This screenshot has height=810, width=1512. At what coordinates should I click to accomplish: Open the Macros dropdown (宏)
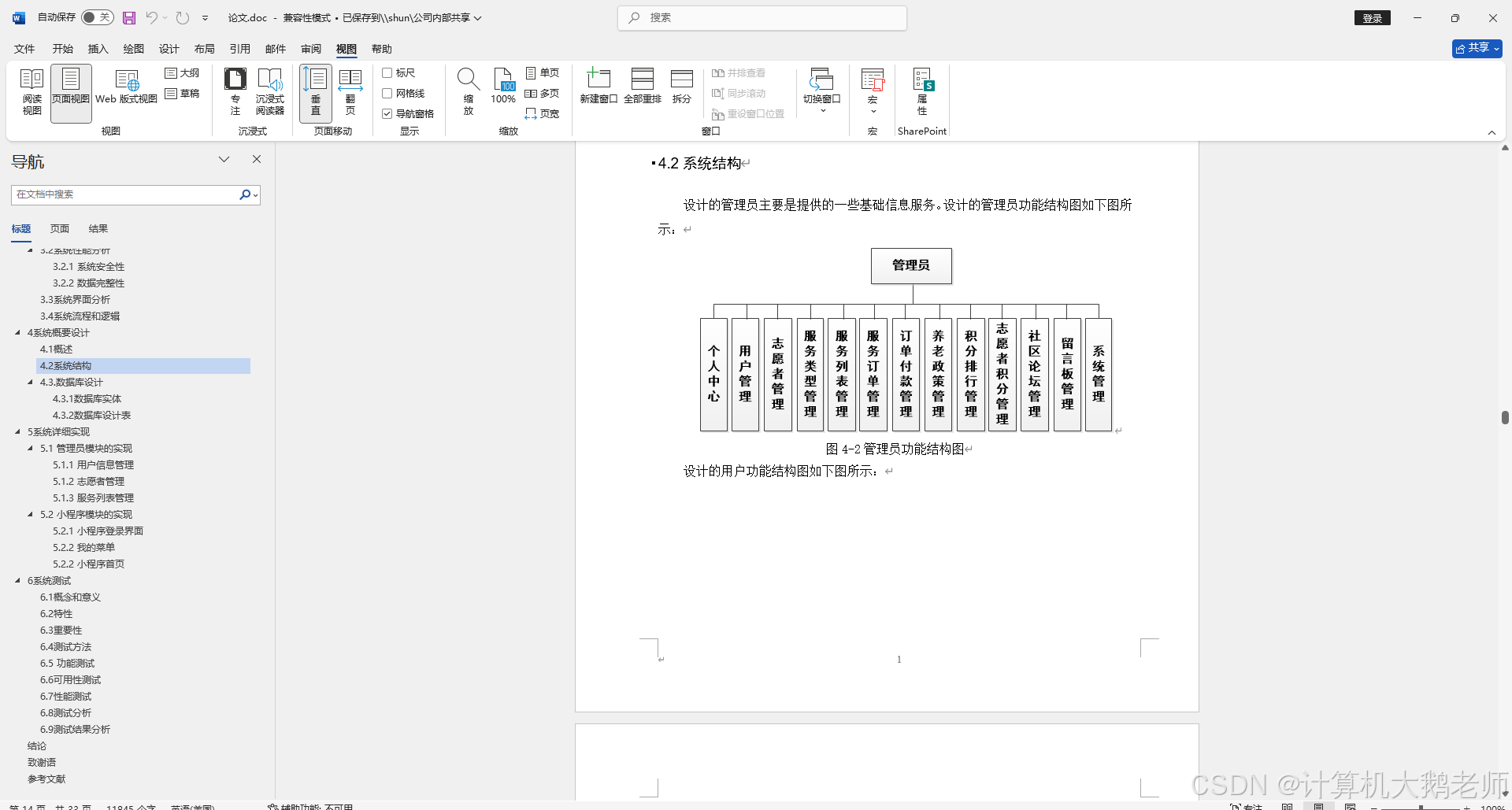[873, 91]
